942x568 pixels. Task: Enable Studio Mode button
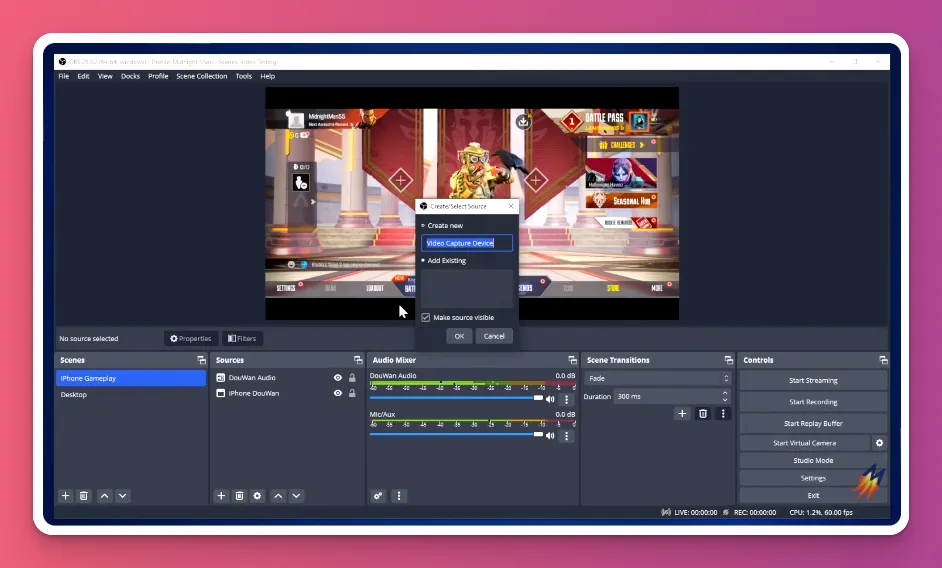[813, 460]
